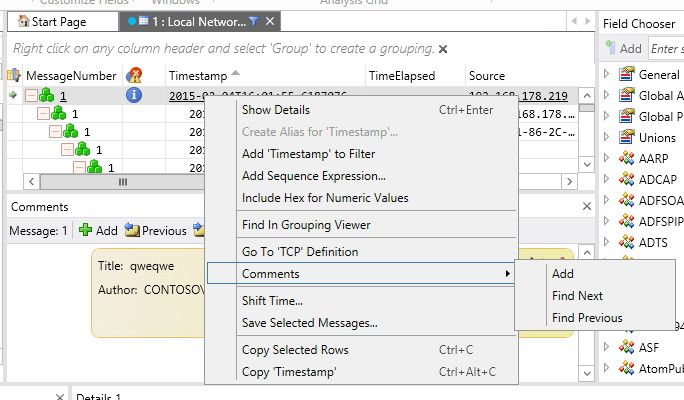The width and height of the screenshot is (684, 400).
Task: Click the Unions folder icon in Field Chooser
Action: pos(627,137)
